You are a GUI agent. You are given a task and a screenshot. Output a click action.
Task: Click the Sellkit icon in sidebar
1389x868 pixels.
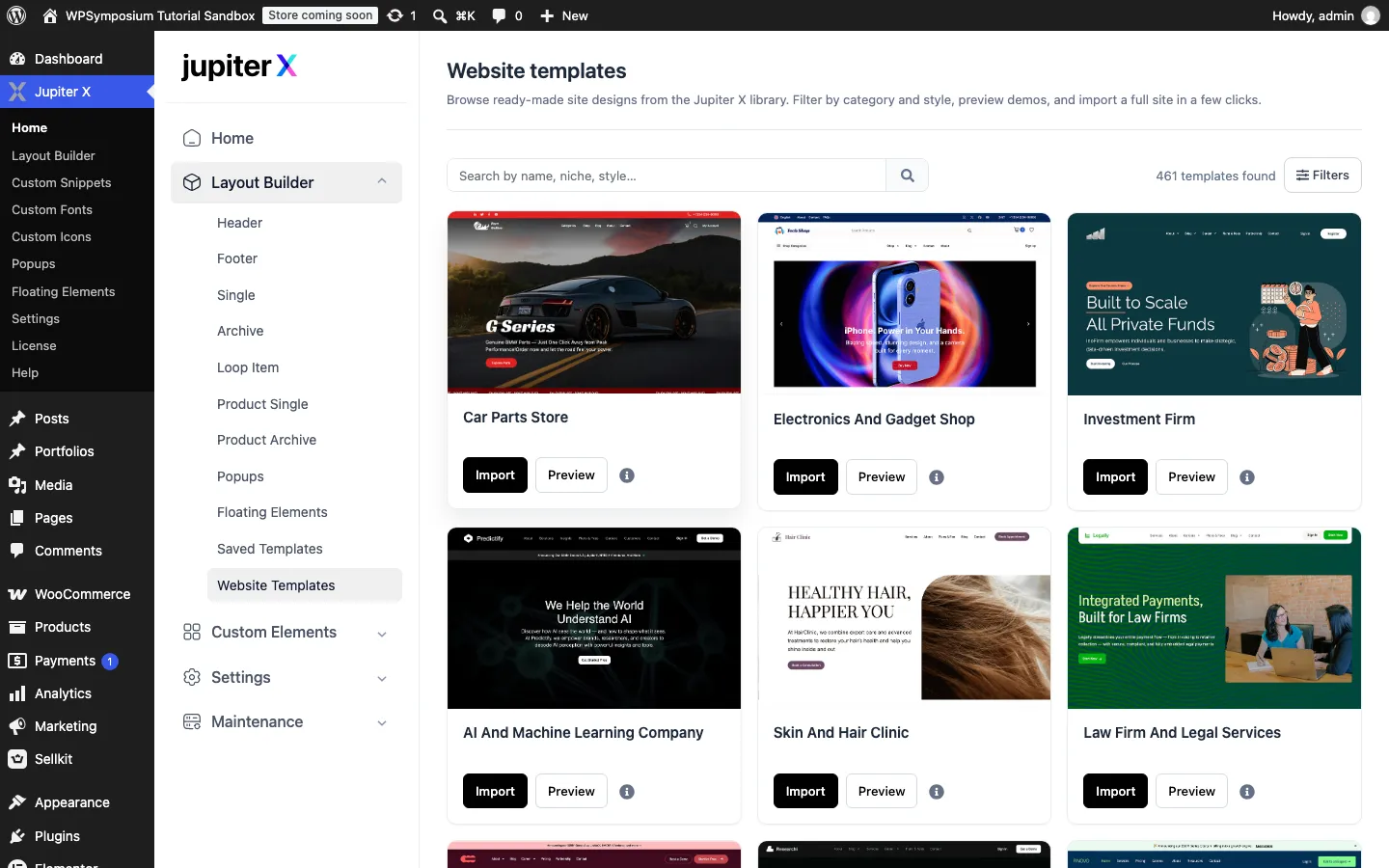[x=17, y=759]
